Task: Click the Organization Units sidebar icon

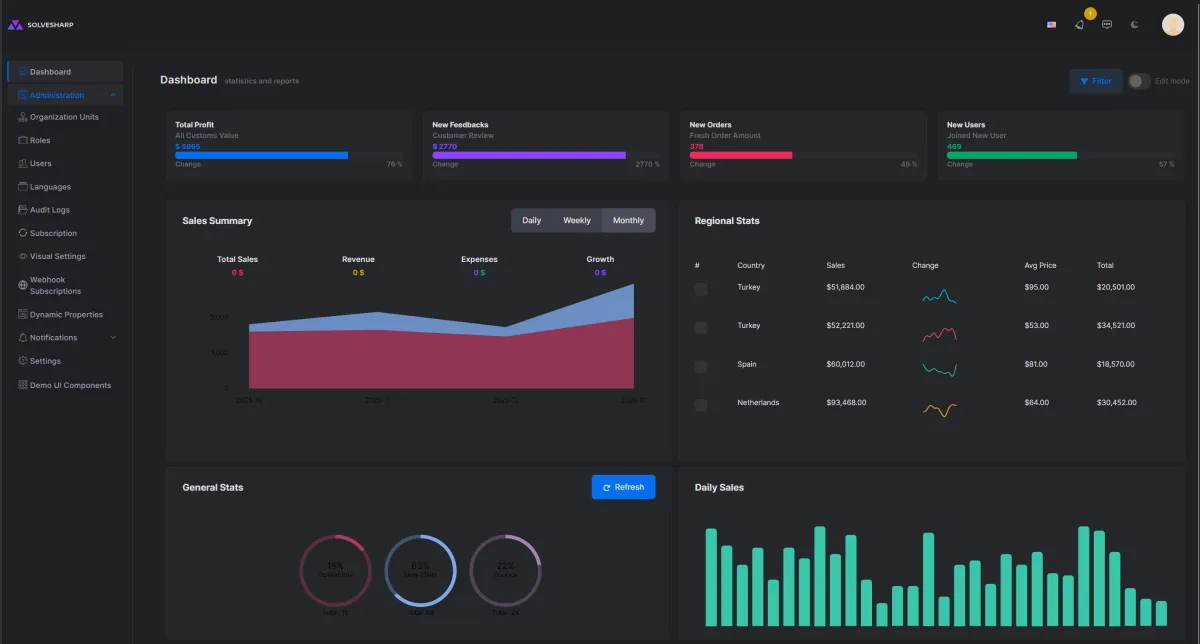Action: pyautogui.click(x=22, y=117)
